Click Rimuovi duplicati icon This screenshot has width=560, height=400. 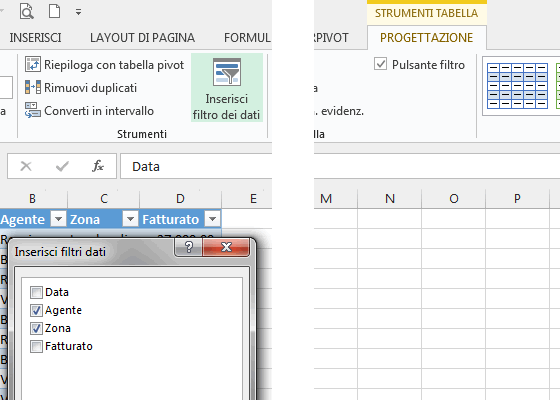click(32, 88)
